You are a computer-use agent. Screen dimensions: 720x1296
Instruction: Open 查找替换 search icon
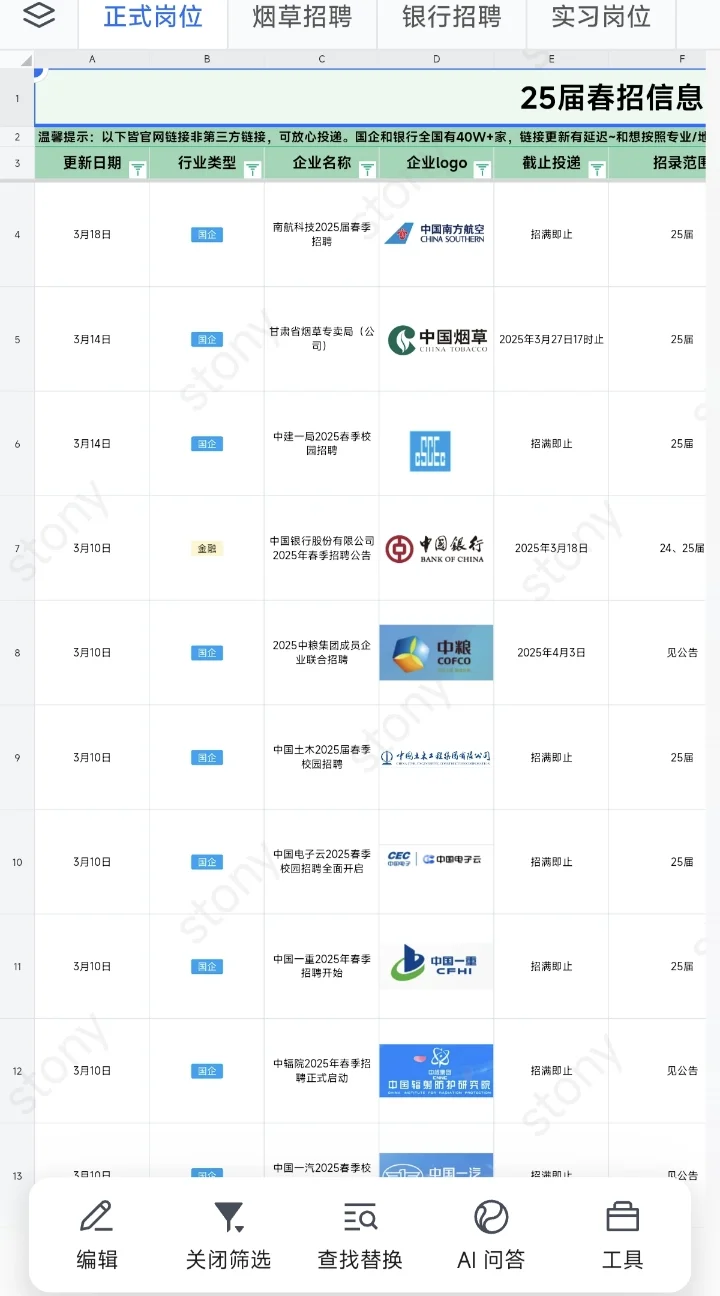[x=360, y=1217]
